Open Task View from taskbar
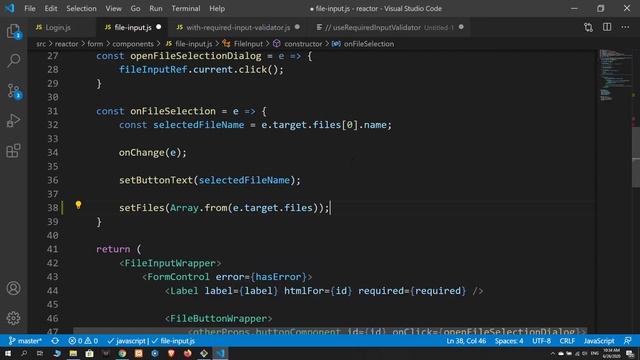Screen dimensions: 640x360 click(40, 353)
